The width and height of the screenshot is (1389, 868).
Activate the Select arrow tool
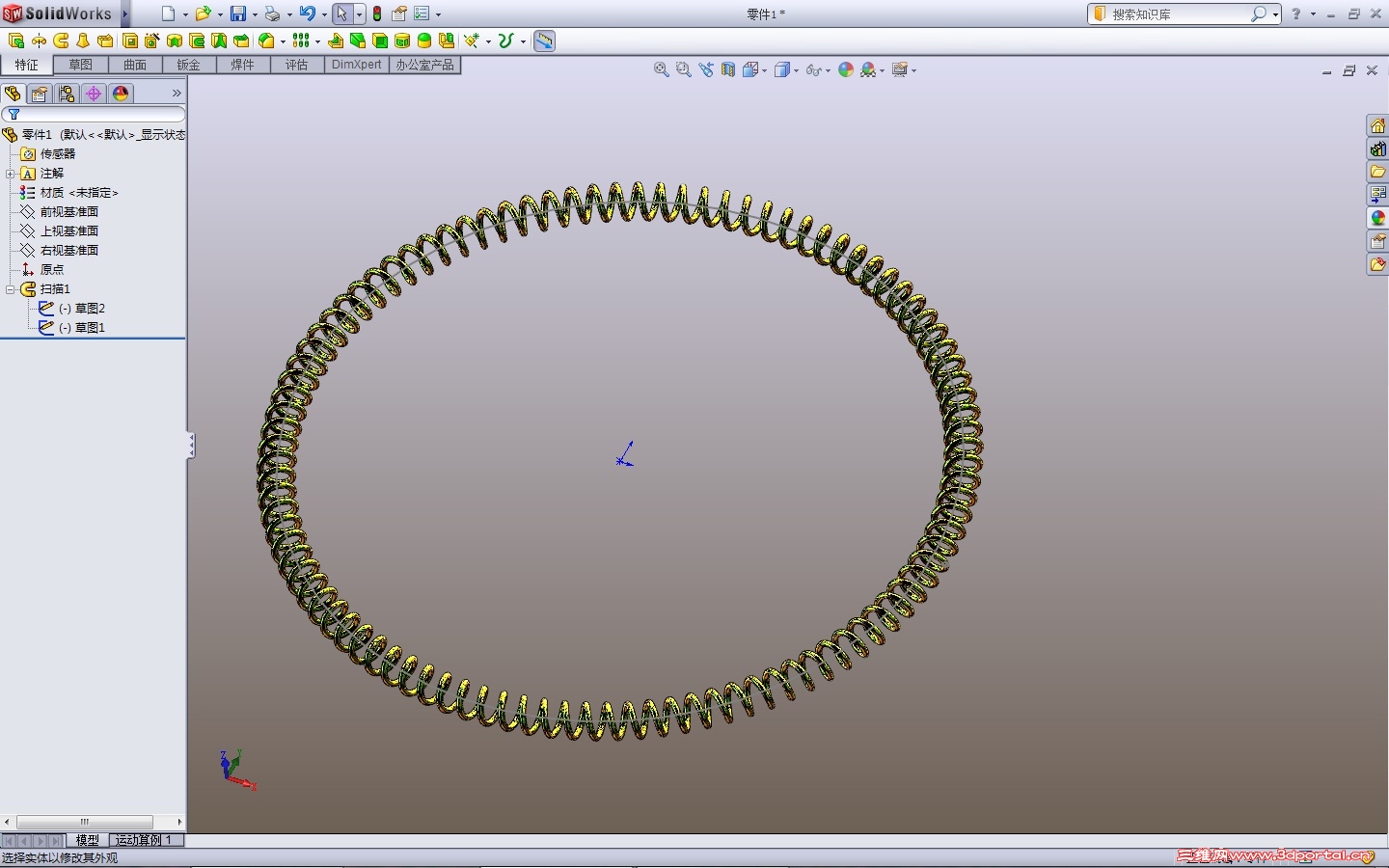click(341, 14)
